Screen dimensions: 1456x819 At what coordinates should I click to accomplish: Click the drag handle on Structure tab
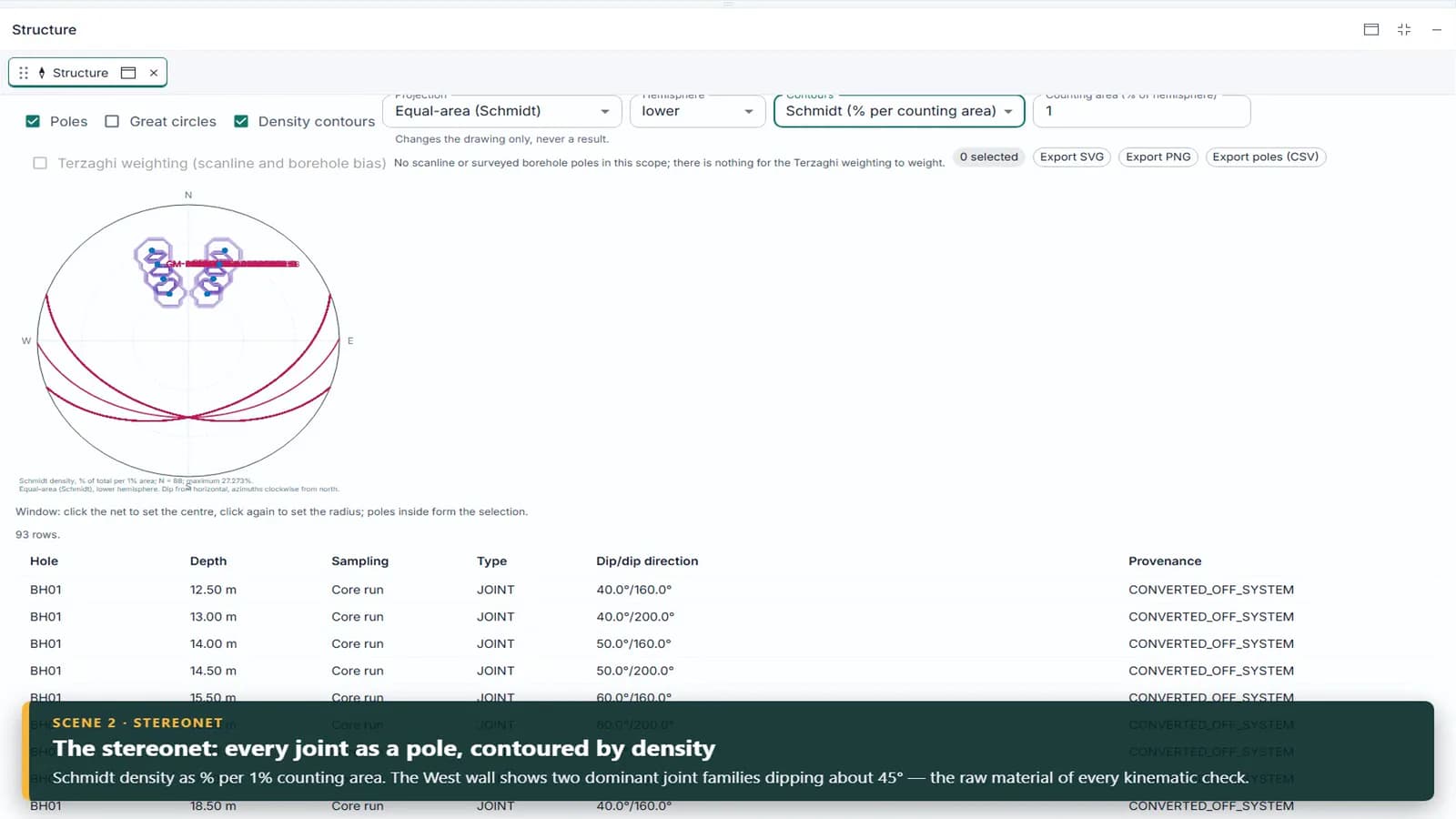[x=24, y=73]
